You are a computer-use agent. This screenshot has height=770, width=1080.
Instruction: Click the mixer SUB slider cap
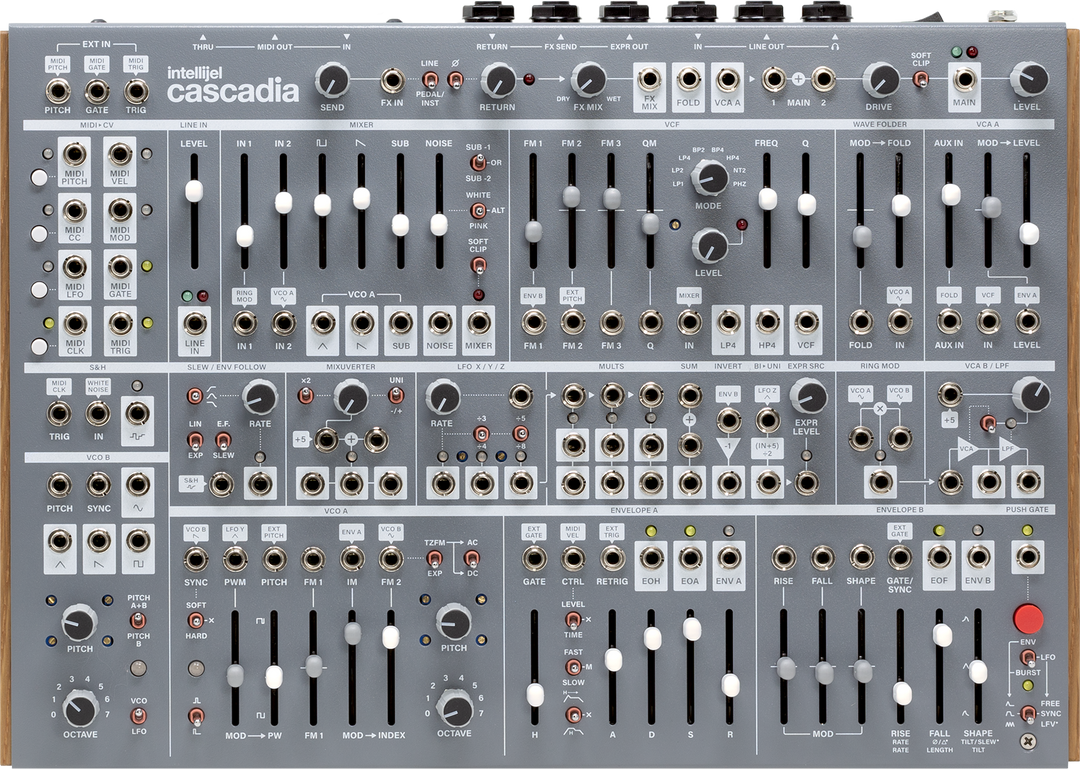[x=400, y=225]
